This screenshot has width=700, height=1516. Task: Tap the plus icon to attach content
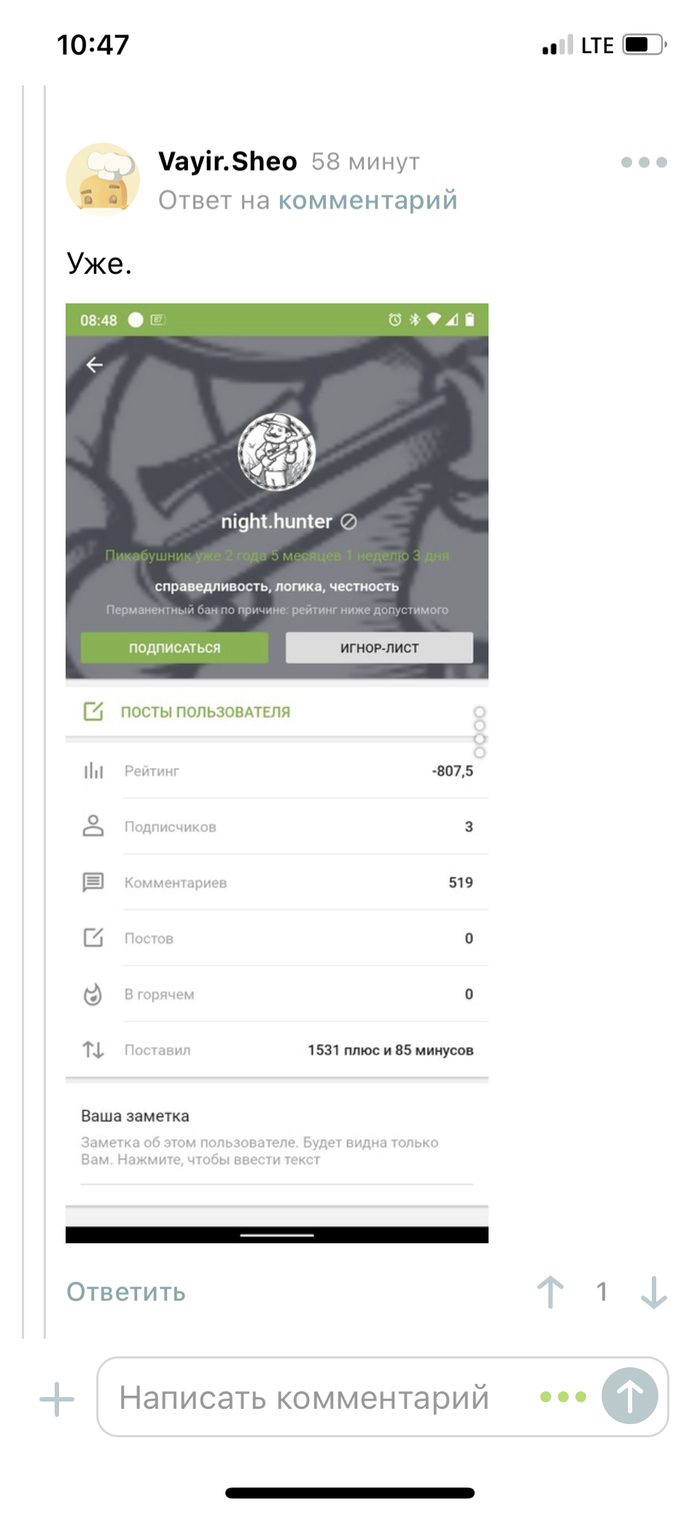tap(57, 1398)
